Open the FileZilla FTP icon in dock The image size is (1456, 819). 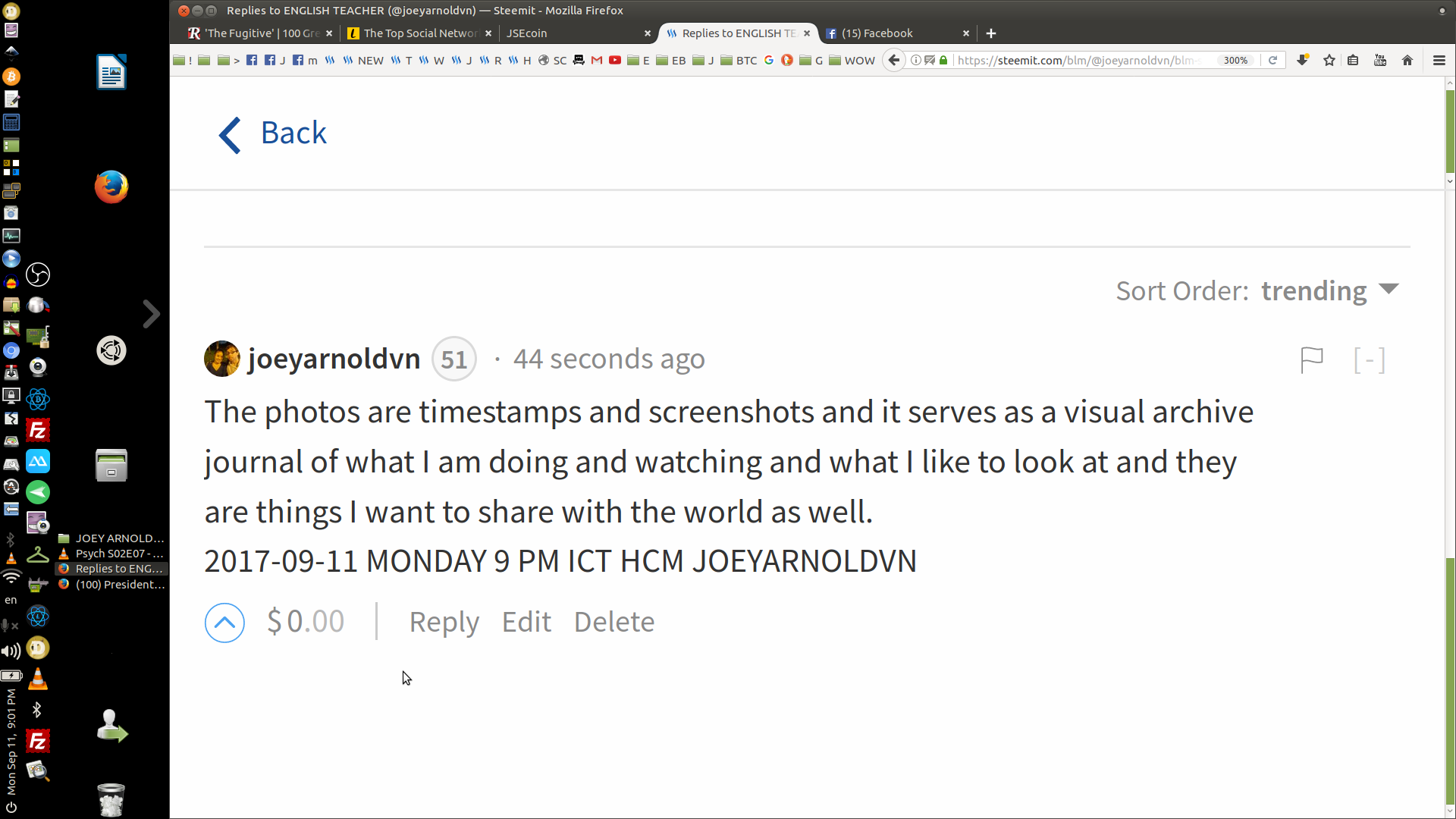click(x=37, y=430)
